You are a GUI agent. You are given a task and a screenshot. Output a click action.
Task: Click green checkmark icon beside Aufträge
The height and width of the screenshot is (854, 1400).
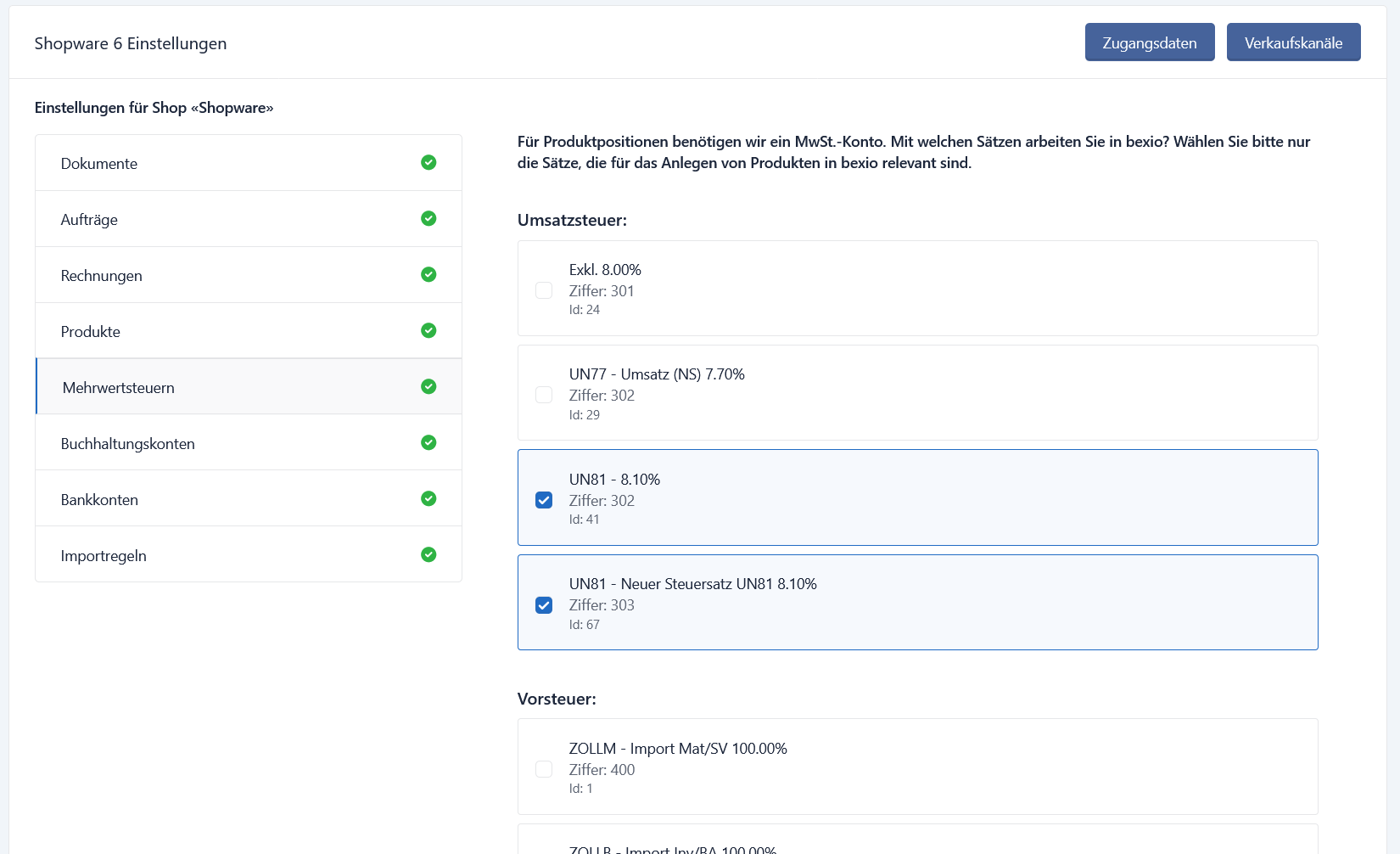click(x=428, y=218)
